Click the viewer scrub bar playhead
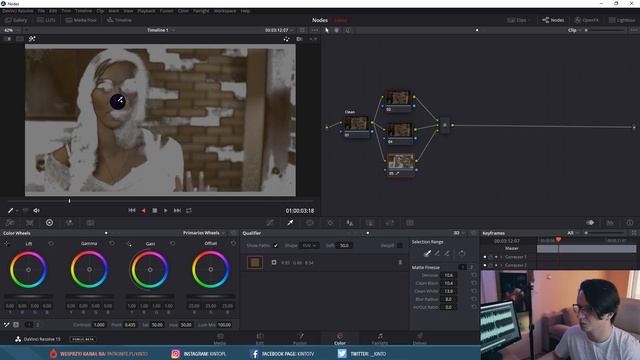 (x=69, y=201)
